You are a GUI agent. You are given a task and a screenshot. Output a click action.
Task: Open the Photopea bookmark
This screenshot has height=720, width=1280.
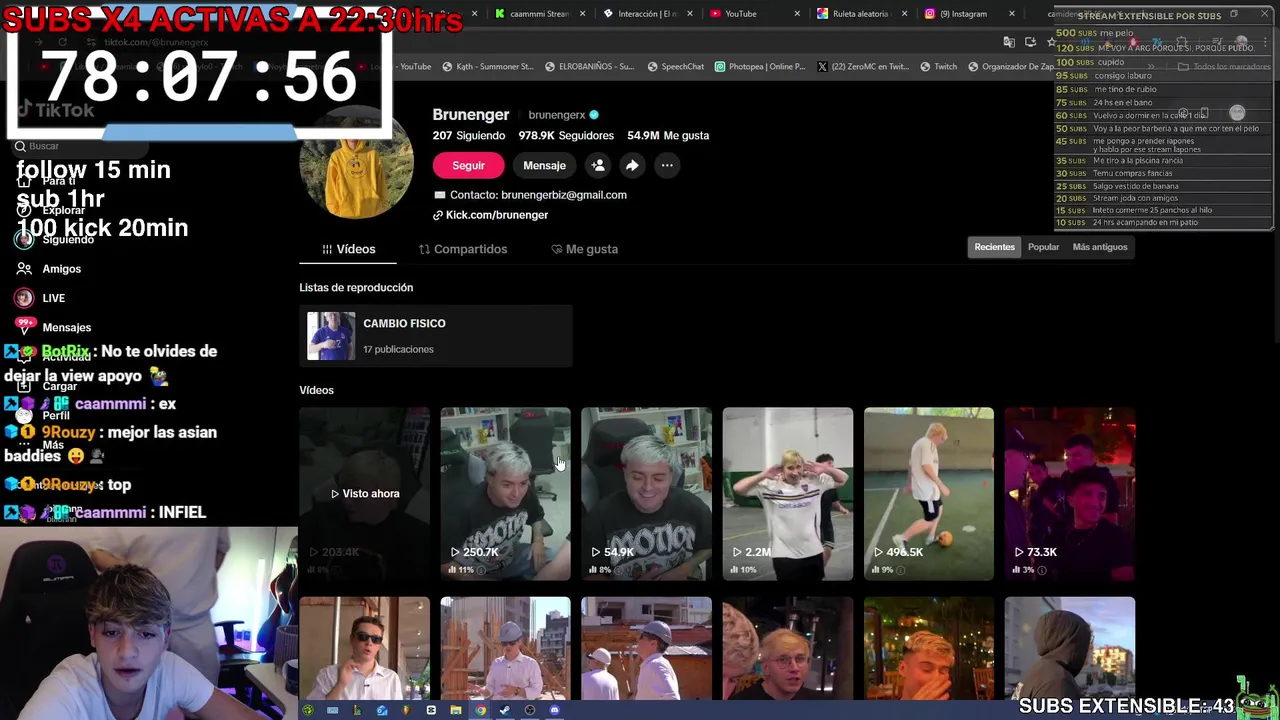pyautogui.click(x=760, y=67)
